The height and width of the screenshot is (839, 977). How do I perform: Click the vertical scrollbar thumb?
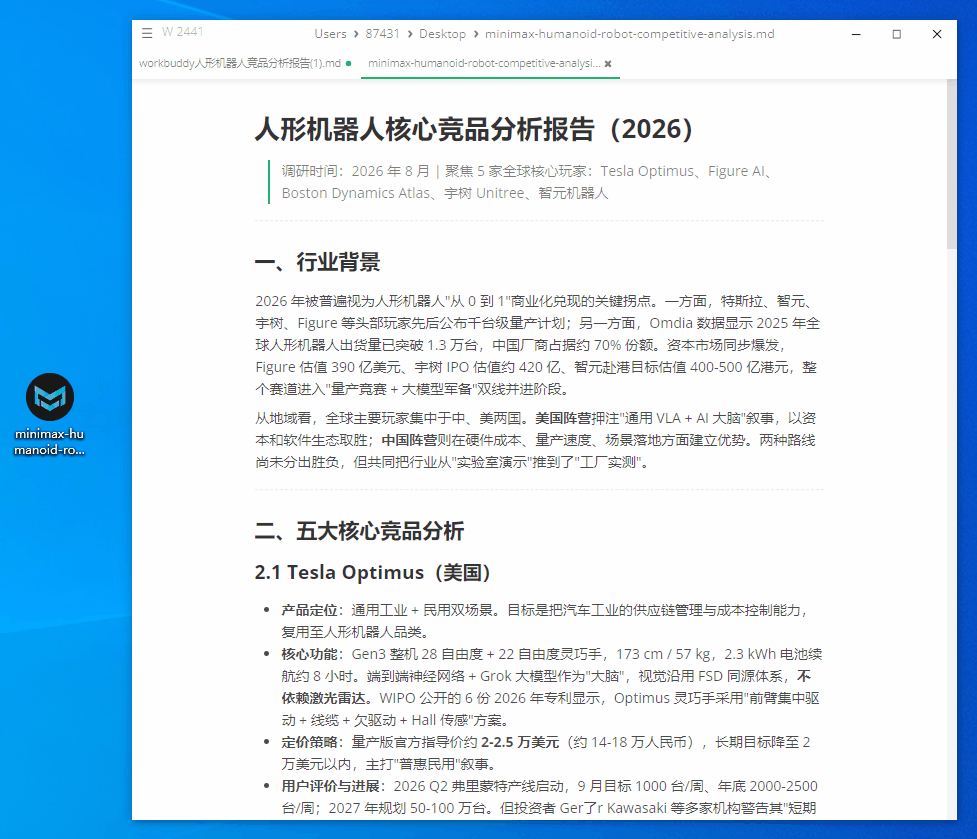pos(951,164)
